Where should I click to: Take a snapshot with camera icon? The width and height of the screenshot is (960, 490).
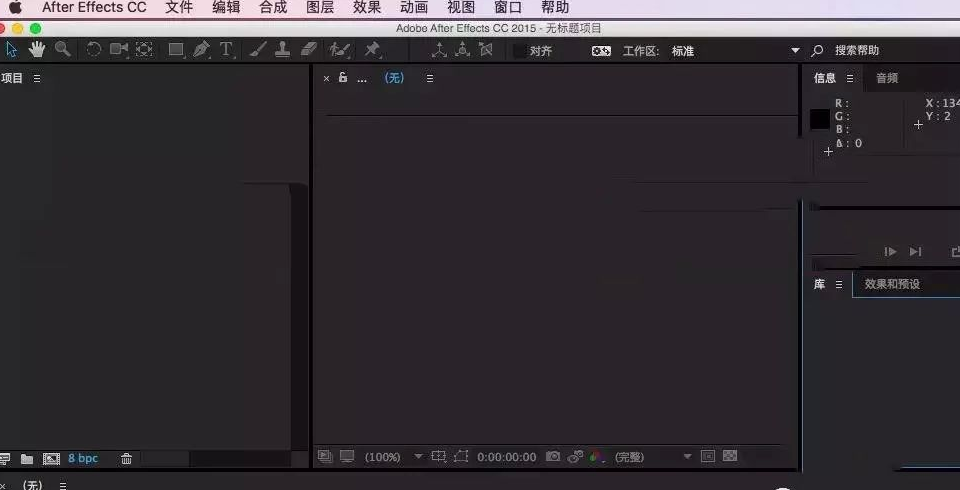pos(553,456)
